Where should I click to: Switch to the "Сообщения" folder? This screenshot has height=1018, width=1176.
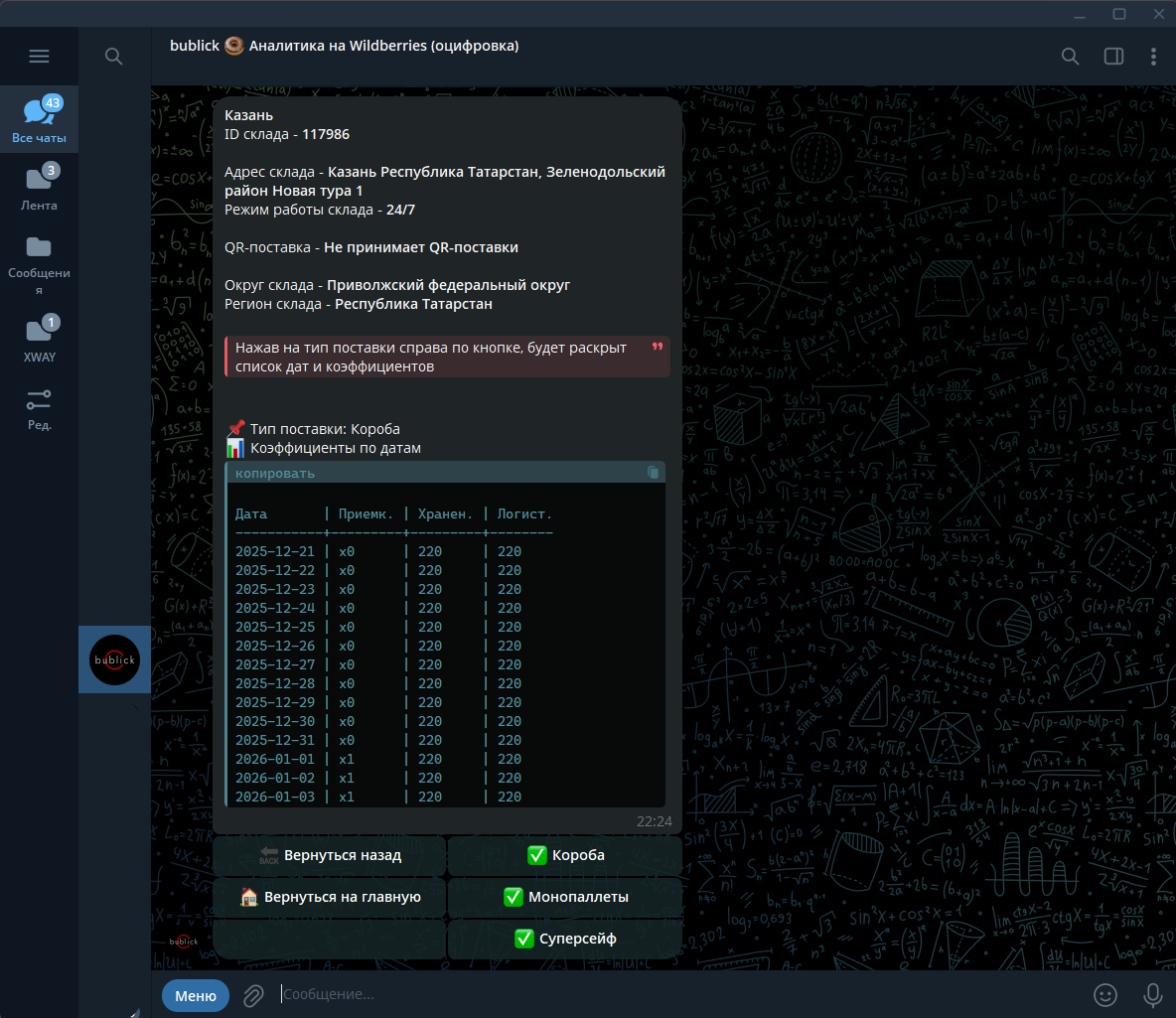click(x=39, y=265)
